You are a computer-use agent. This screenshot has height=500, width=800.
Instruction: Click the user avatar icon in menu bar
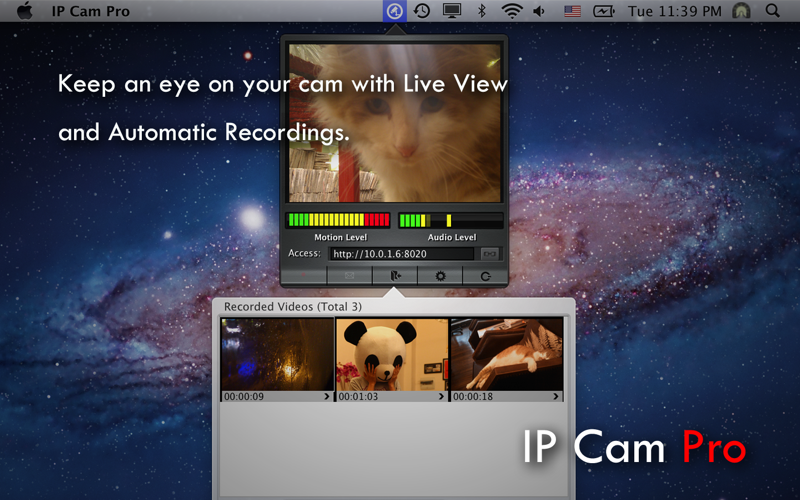click(x=741, y=11)
